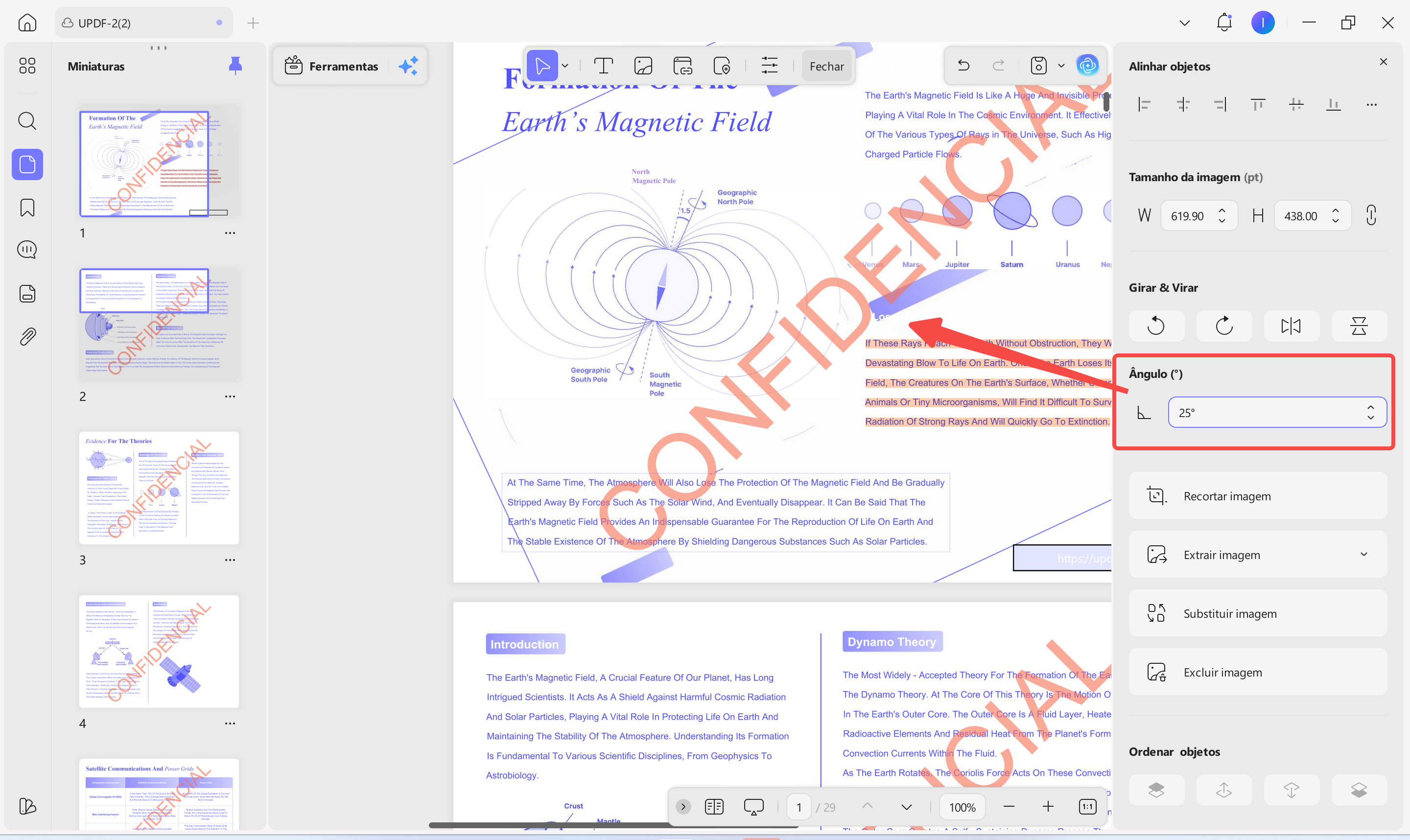Expand the Extrair imagem dropdown chevron
1410x840 pixels.
click(1364, 555)
